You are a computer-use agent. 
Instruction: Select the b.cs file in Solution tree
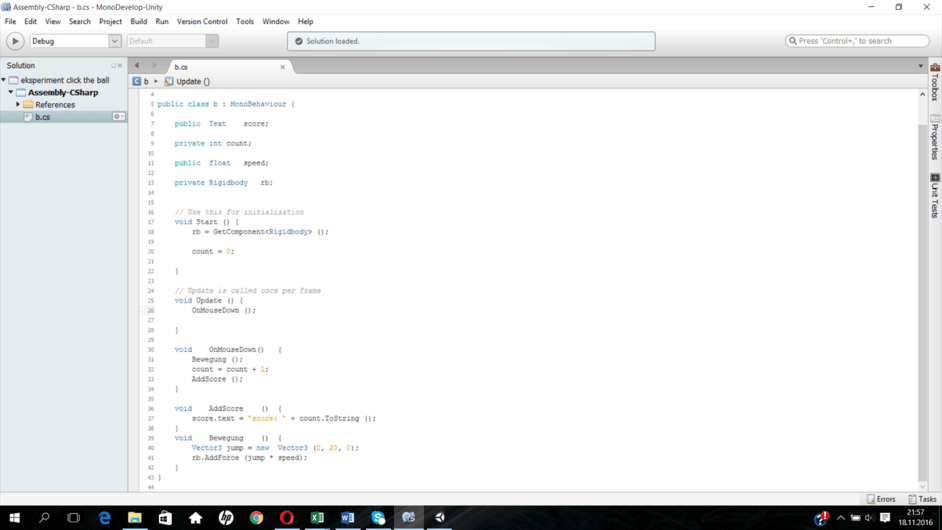click(x=43, y=117)
